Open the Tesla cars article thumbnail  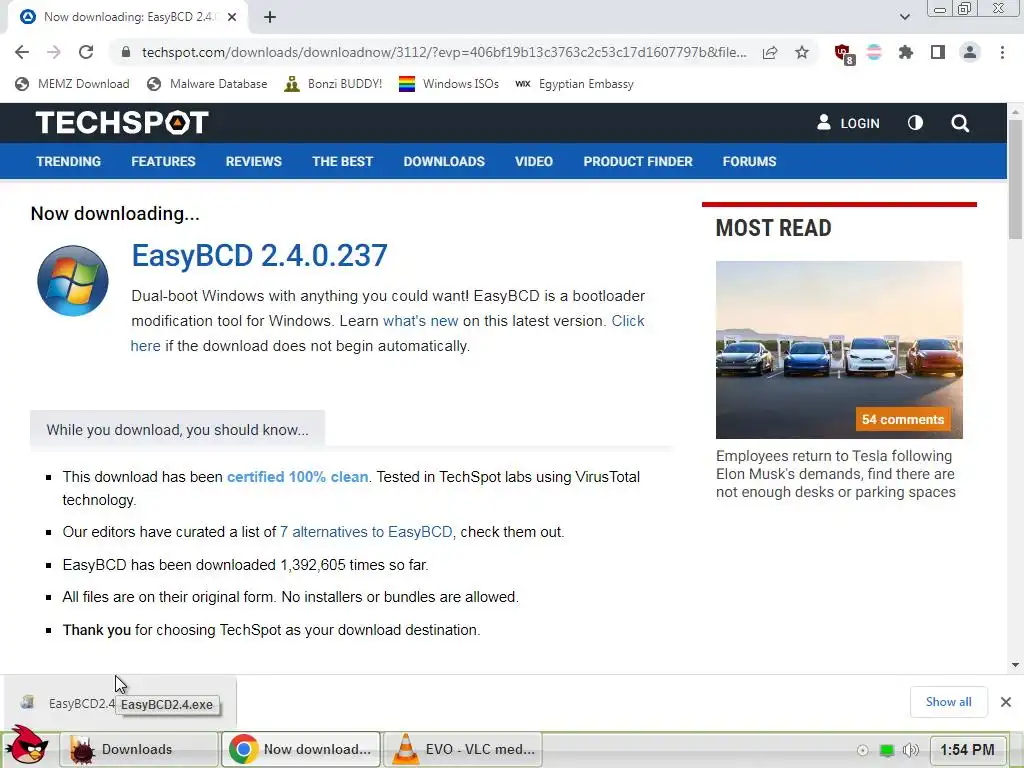click(839, 349)
